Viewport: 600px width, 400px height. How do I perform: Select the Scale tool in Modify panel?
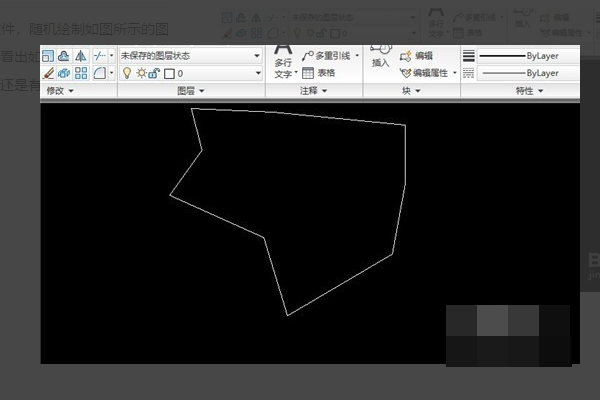pyautogui.click(x=48, y=56)
